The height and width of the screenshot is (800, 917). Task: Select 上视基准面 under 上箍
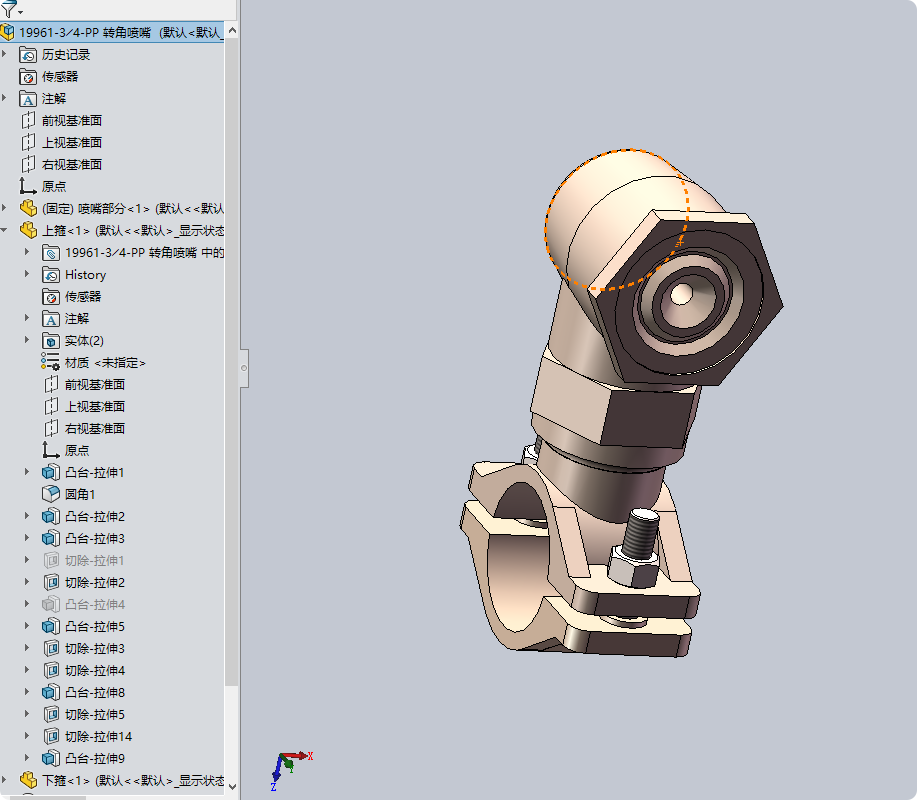(95, 406)
